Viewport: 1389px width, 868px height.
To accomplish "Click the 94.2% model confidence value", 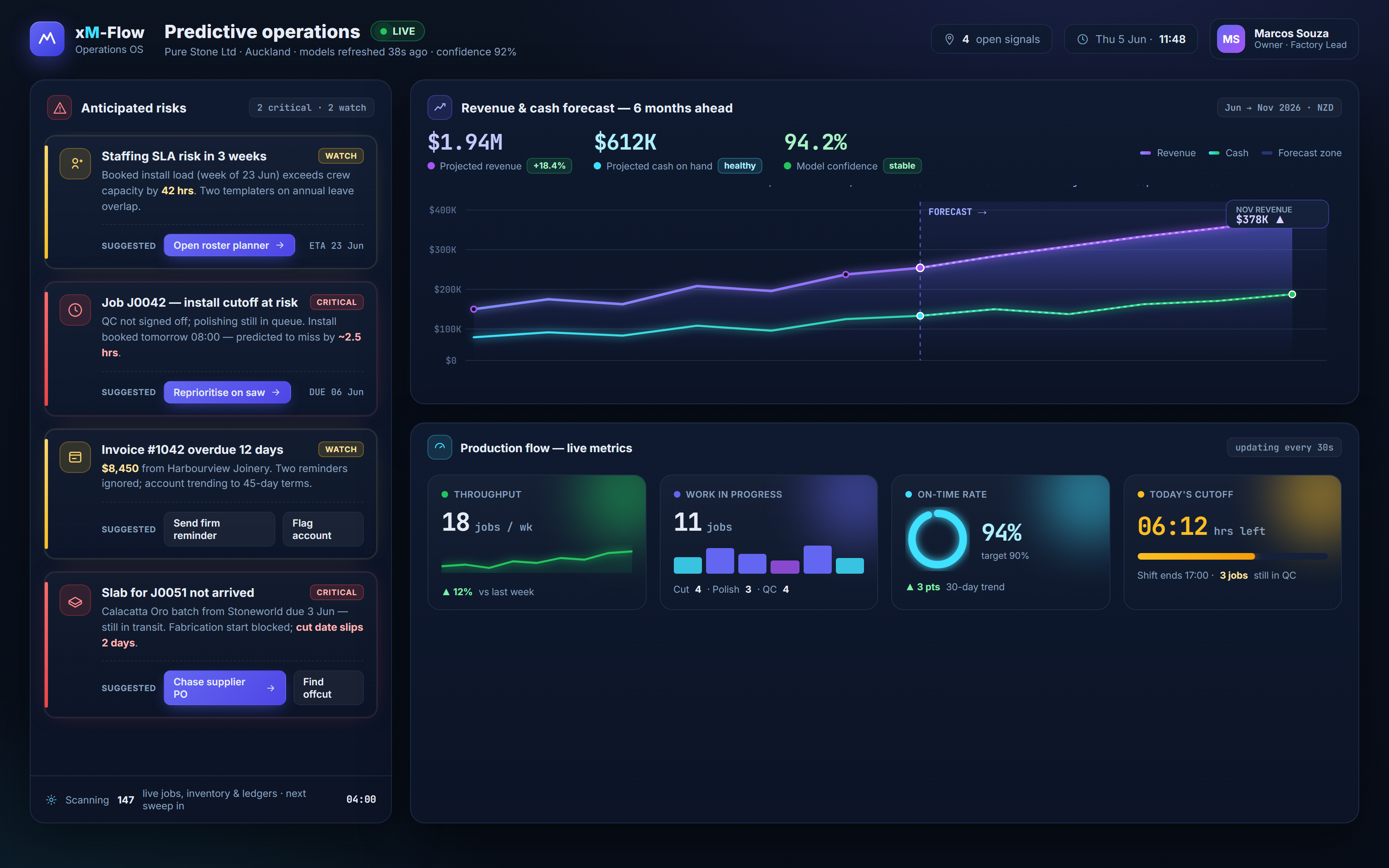I will pyautogui.click(x=816, y=142).
